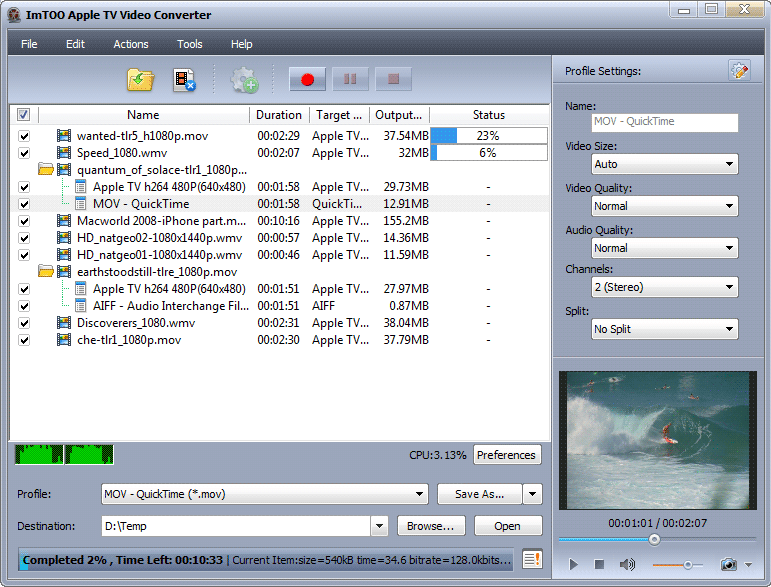Open the Tools menu
771x587 pixels.
pos(190,44)
